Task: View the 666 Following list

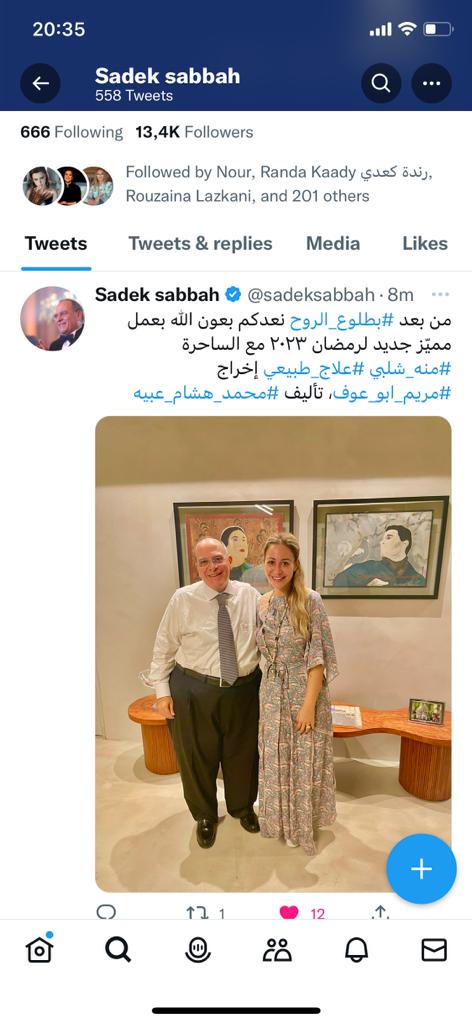Action: click(x=71, y=133)
